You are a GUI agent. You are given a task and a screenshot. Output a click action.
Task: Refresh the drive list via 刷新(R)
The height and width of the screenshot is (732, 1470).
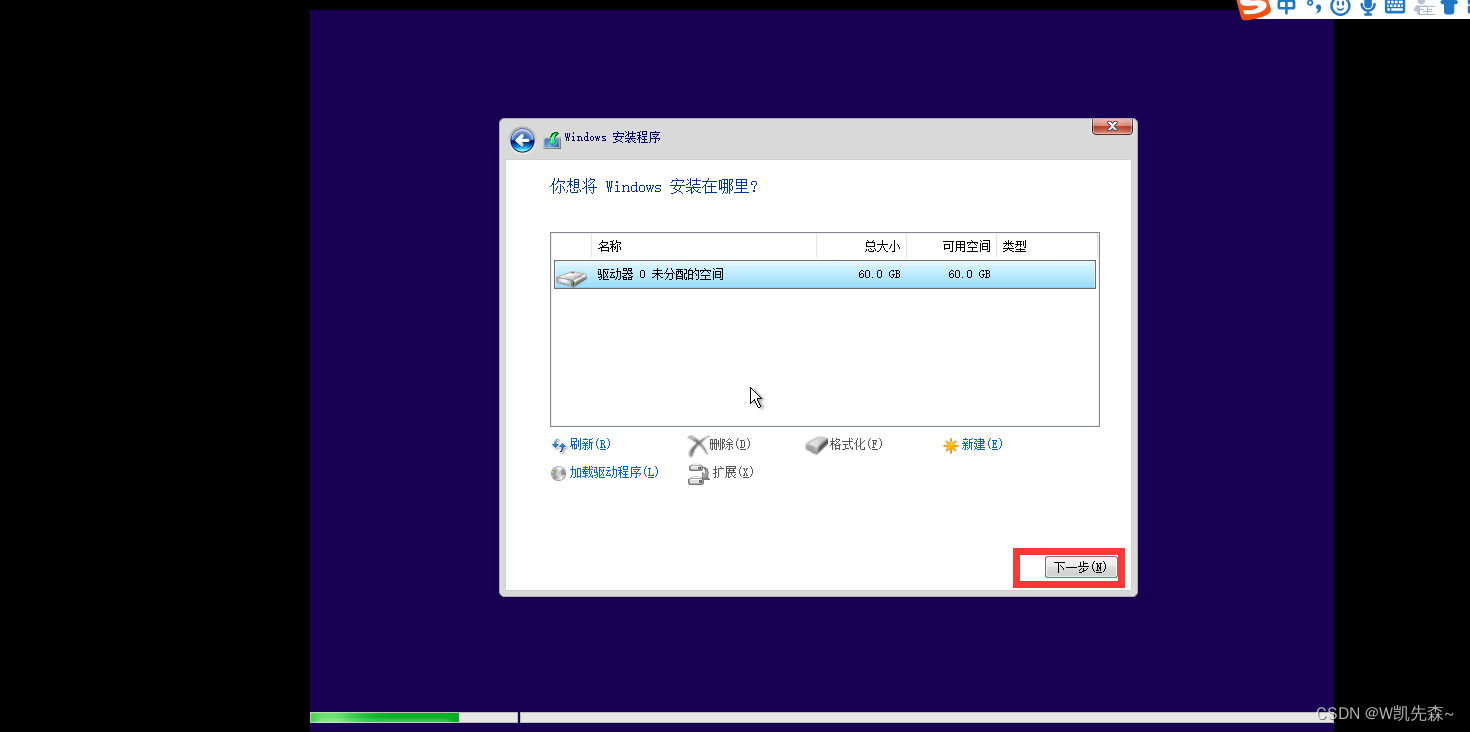point(590,445)
